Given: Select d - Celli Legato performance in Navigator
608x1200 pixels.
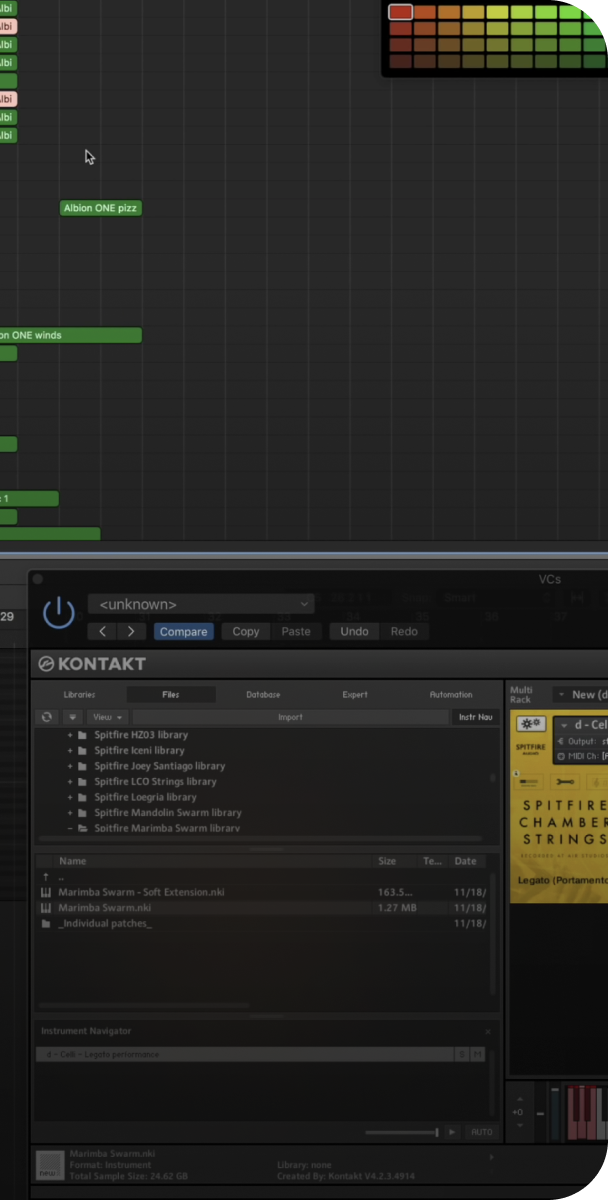Looking at the screenshot, I should (x=245, y=1054).
